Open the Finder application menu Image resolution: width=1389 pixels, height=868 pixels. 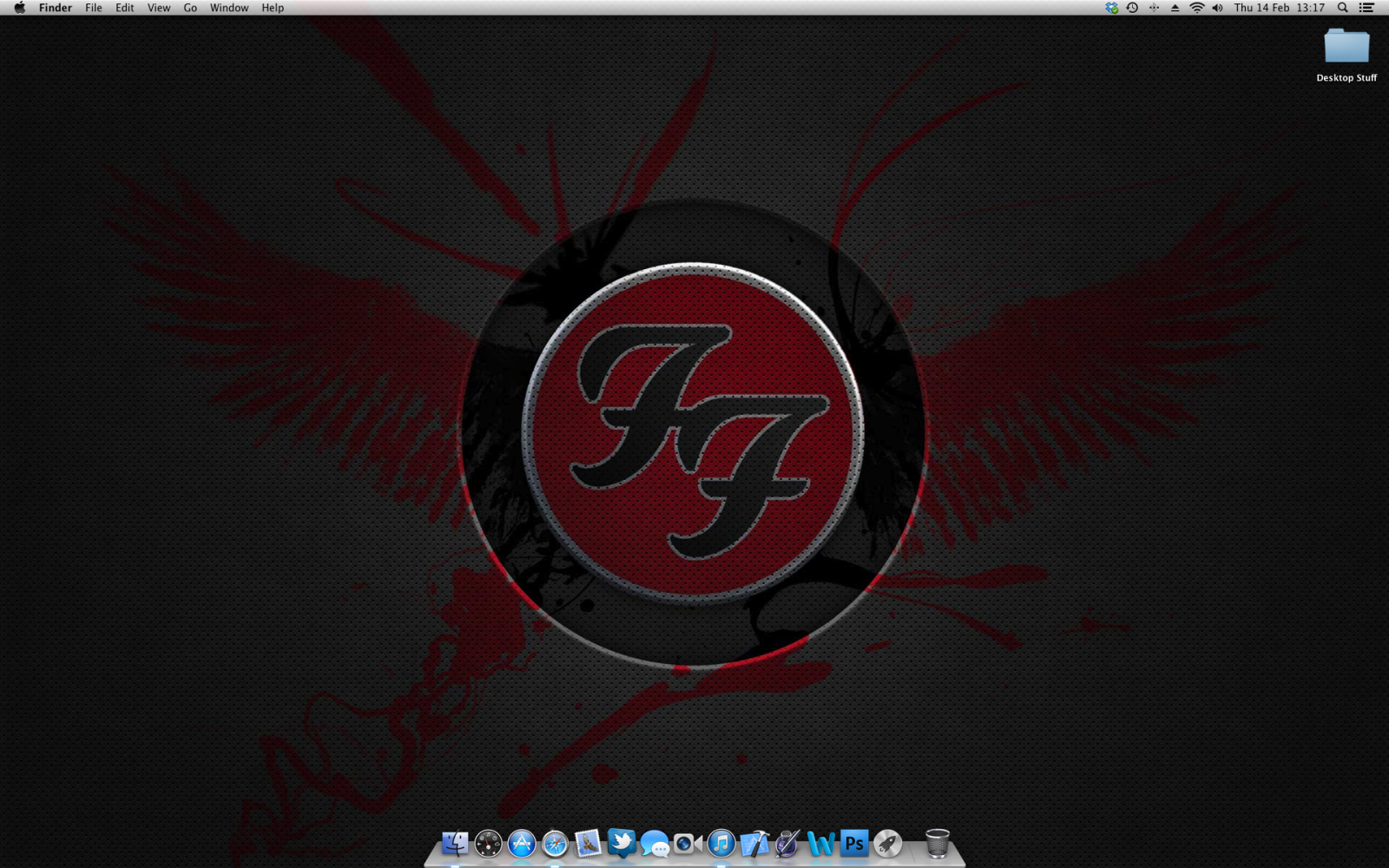56,8
